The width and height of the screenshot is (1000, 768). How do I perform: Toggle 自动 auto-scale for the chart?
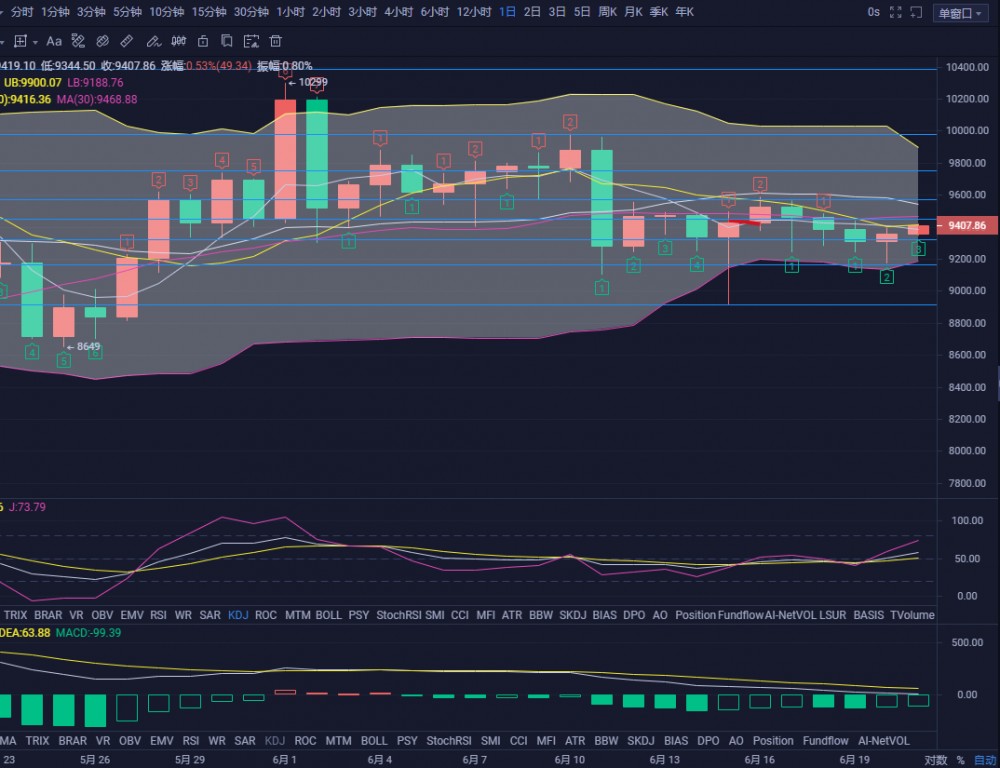point(986,760)
